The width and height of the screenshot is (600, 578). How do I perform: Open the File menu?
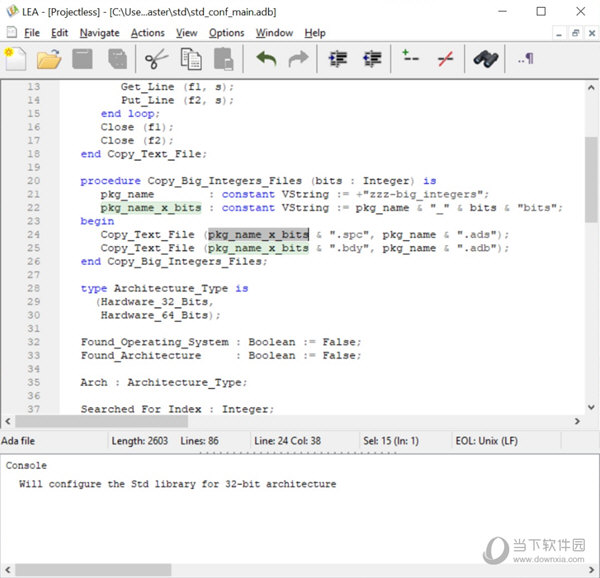[32, 33]
